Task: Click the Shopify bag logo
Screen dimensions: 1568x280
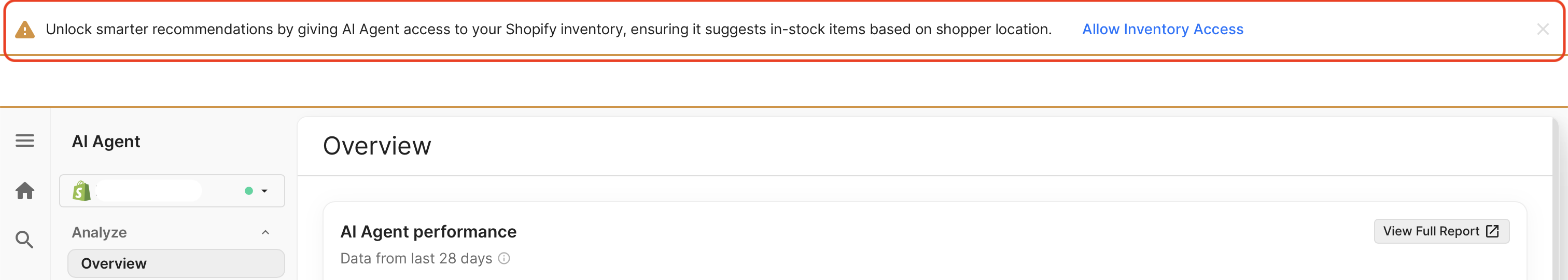Action: point(81,191)
